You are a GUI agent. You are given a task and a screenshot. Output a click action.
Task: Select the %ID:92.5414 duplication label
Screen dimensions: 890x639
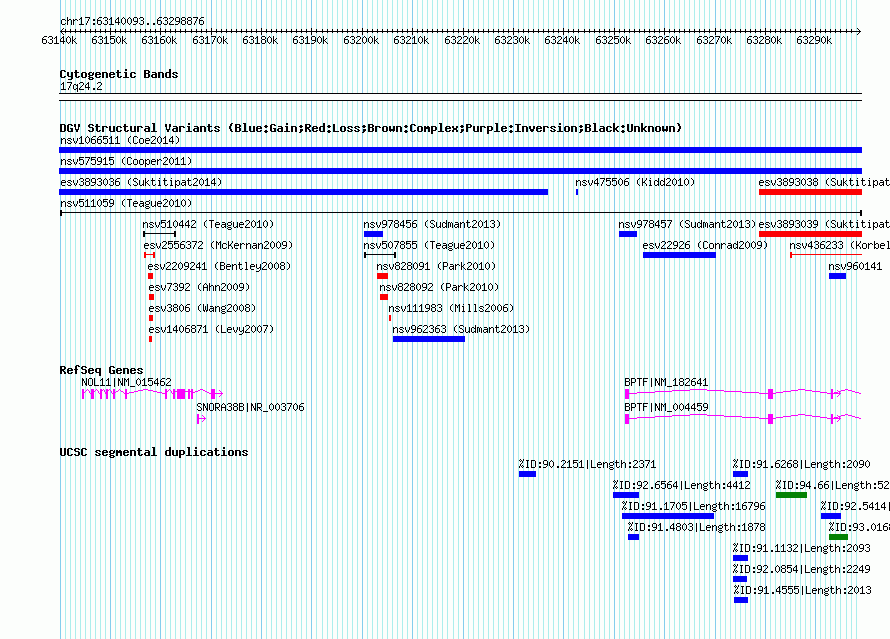(854, 506)
